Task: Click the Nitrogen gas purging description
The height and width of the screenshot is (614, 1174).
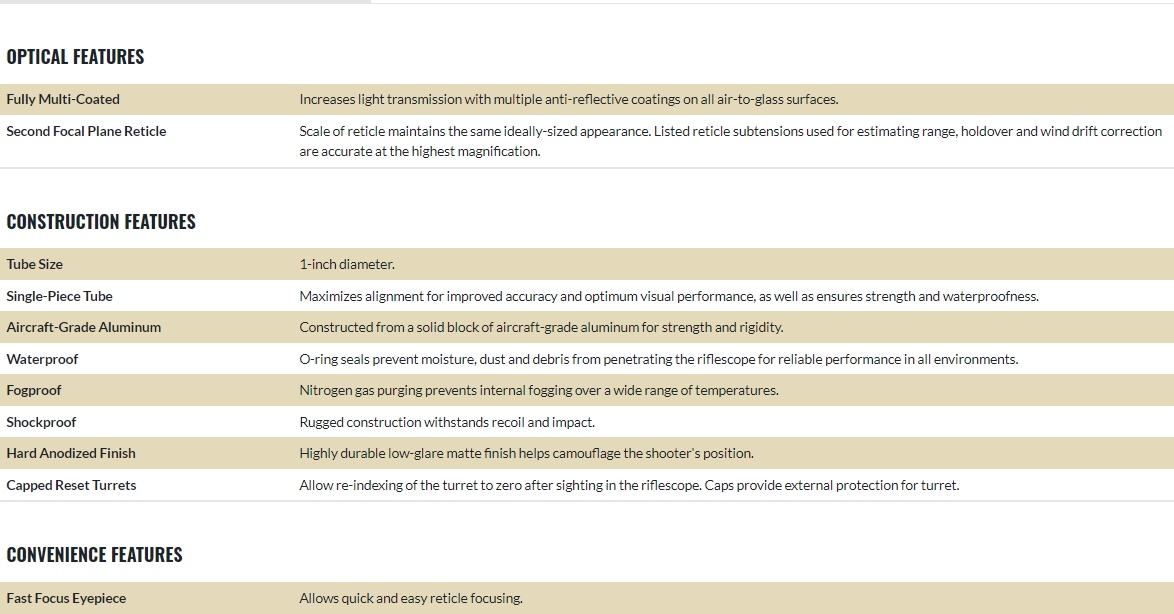Action: tap(538, 390)
